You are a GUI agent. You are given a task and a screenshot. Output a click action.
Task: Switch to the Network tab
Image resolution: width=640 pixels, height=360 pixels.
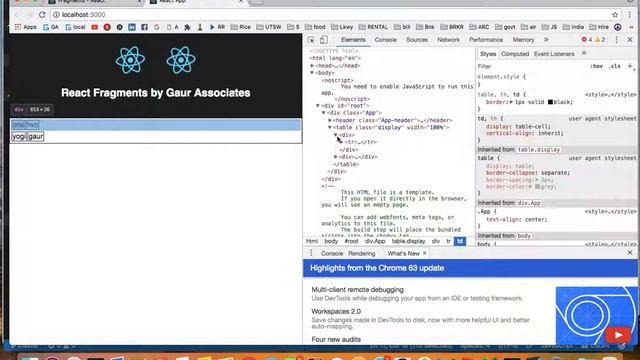click(x=448, y=40)
